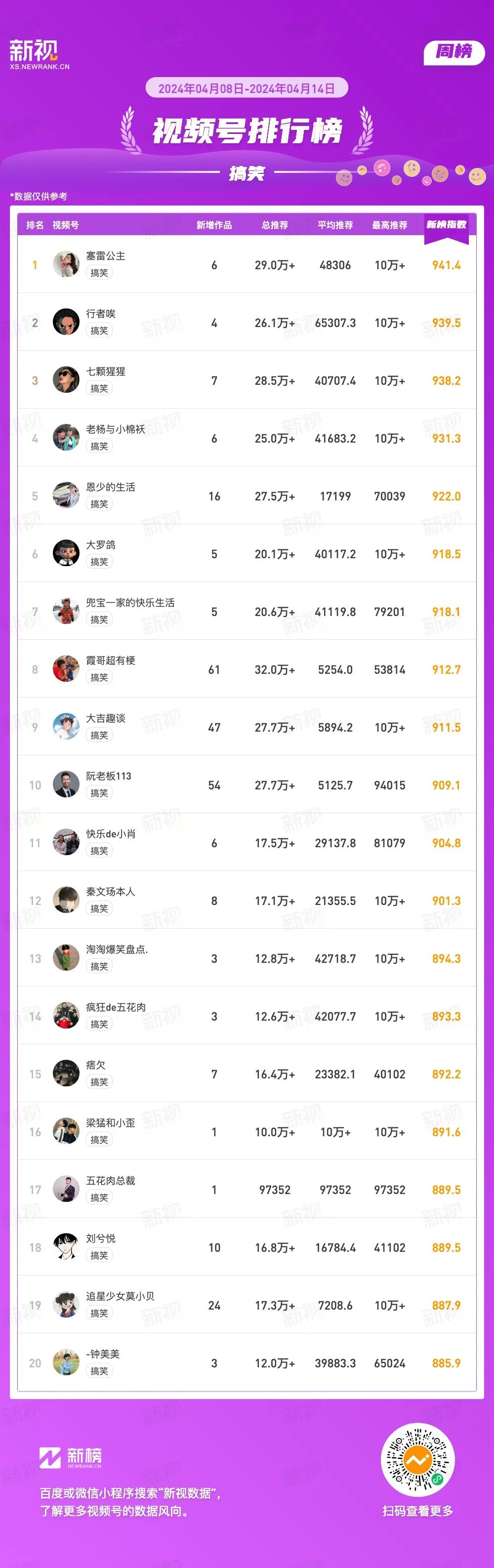Viewport: 494px width, 1568px height.
Task: Open the 兜宝一家的快乐生活 account name
Action: (130, 603)
